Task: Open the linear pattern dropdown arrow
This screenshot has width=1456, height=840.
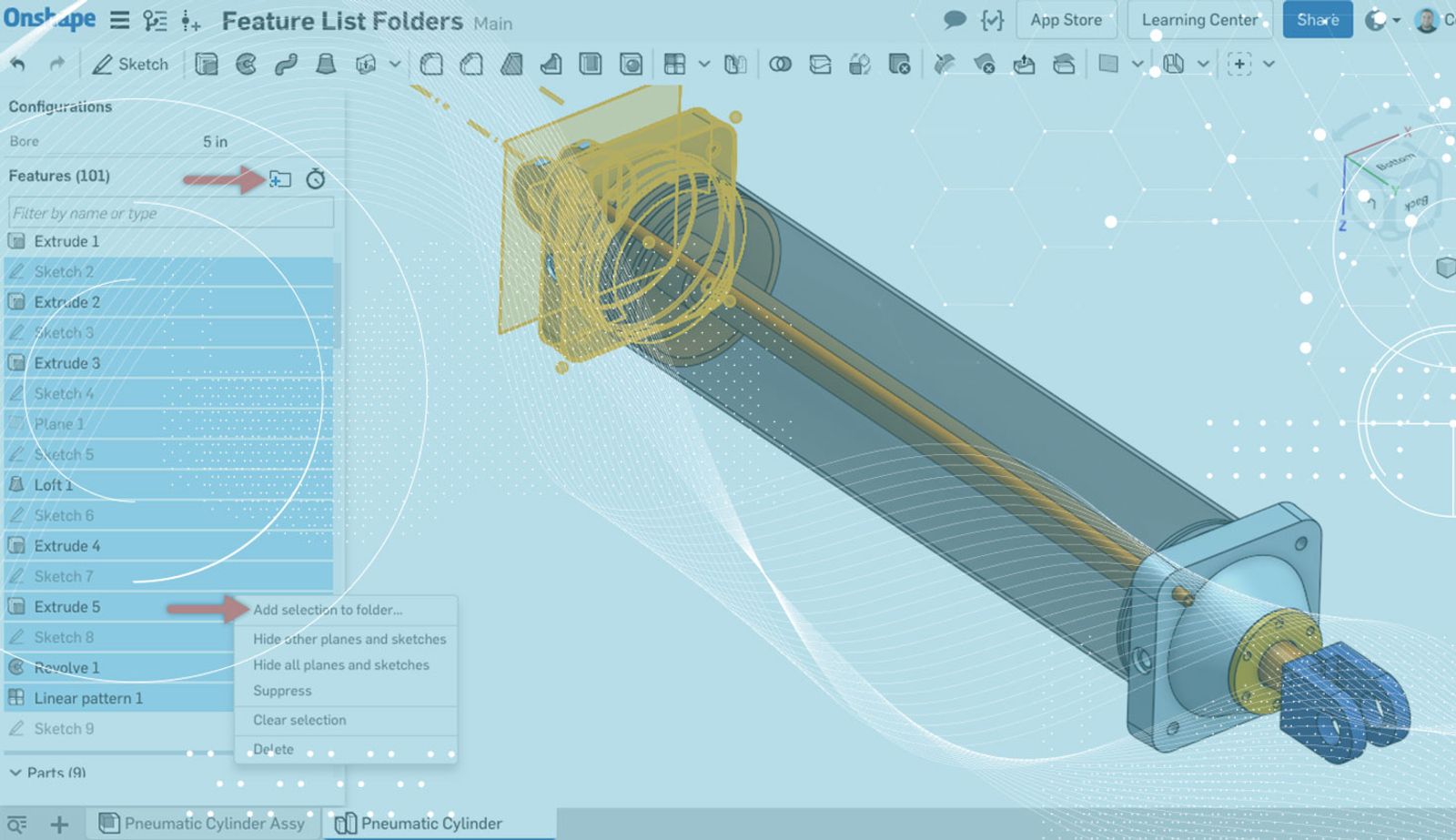Action: [703, 64]
